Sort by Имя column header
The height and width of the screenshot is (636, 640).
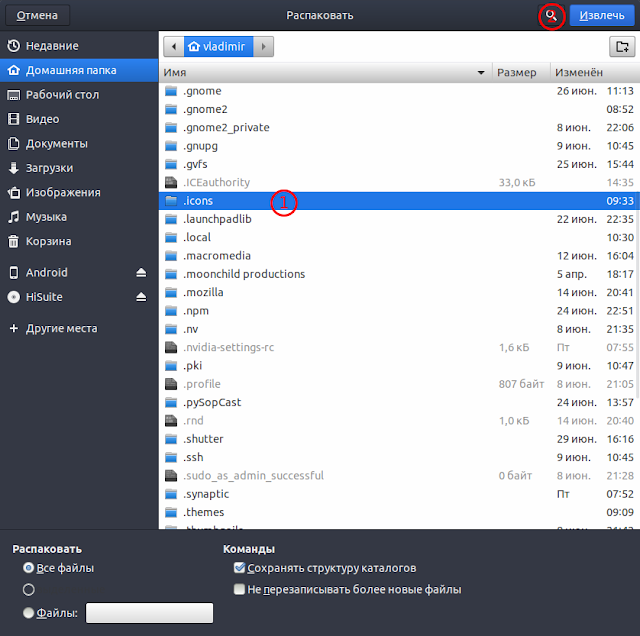click(x=325, y=72)
